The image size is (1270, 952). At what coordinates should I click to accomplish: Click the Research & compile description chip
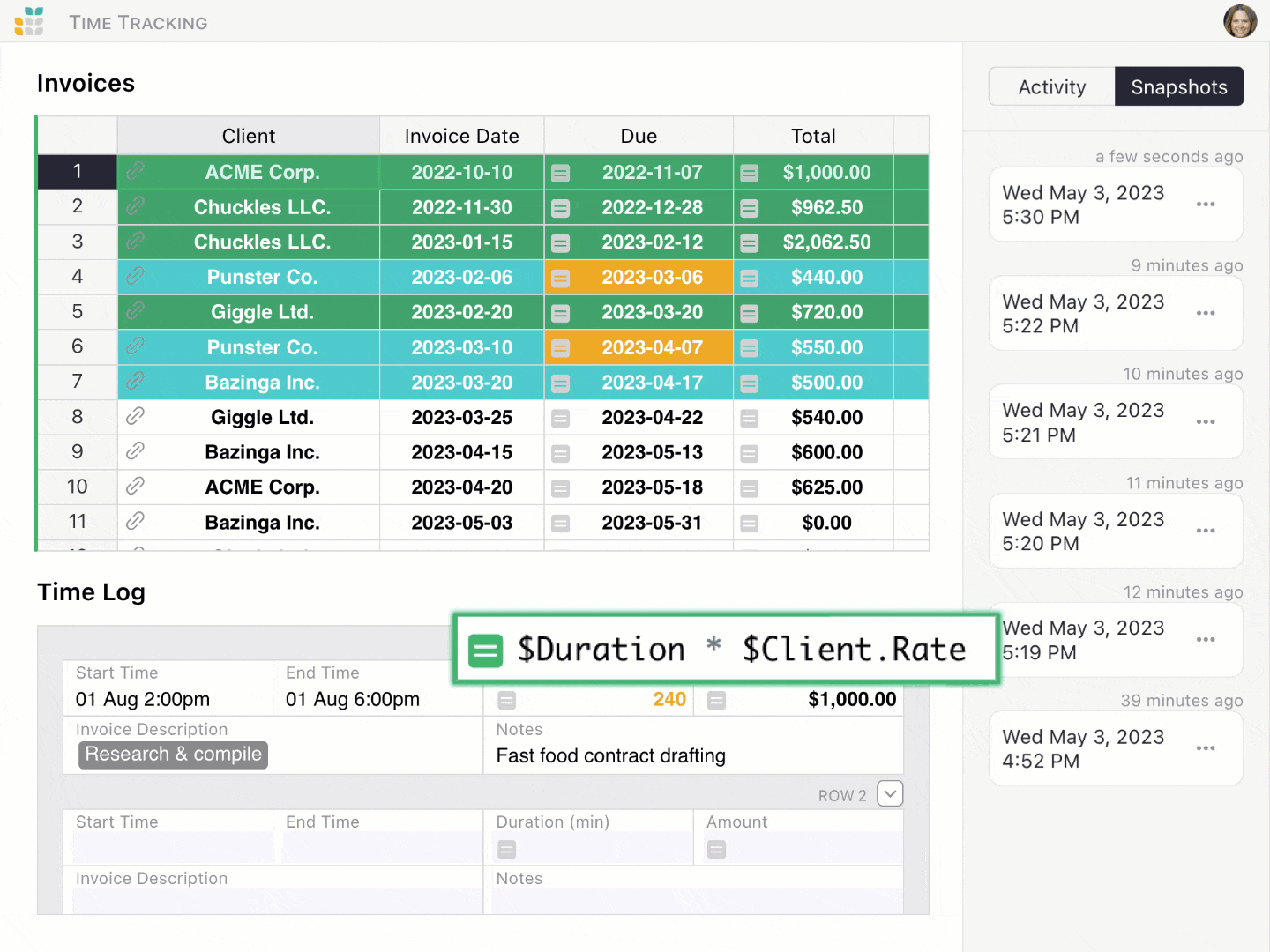172,755
